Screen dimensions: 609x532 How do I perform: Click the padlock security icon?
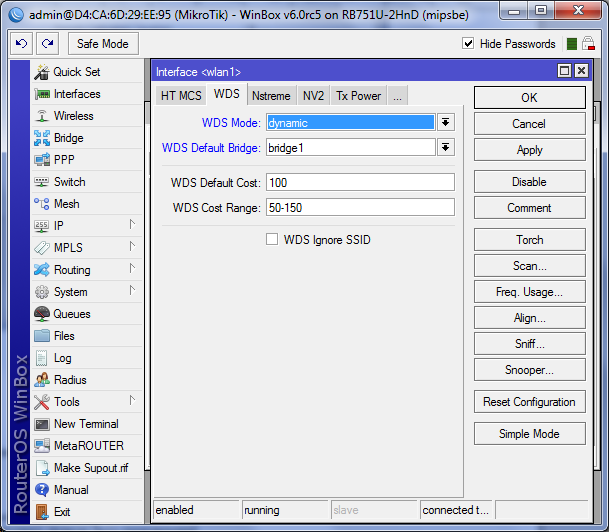click(588, 43)
